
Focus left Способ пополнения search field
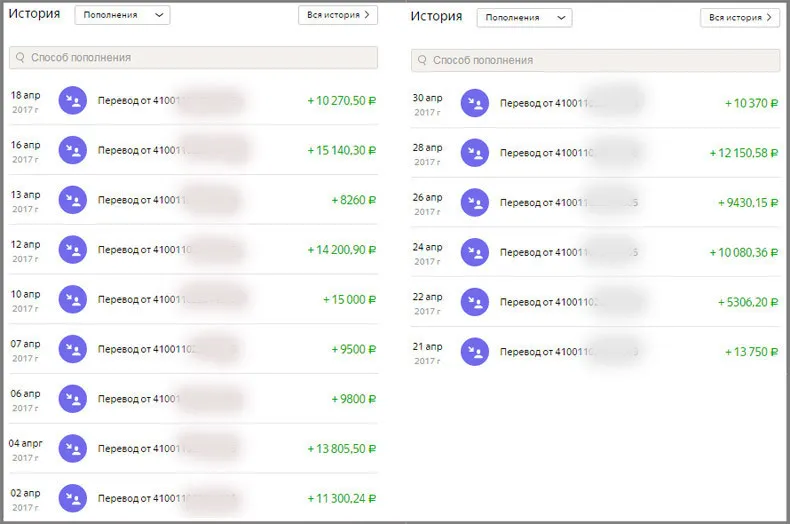(193, 58)
